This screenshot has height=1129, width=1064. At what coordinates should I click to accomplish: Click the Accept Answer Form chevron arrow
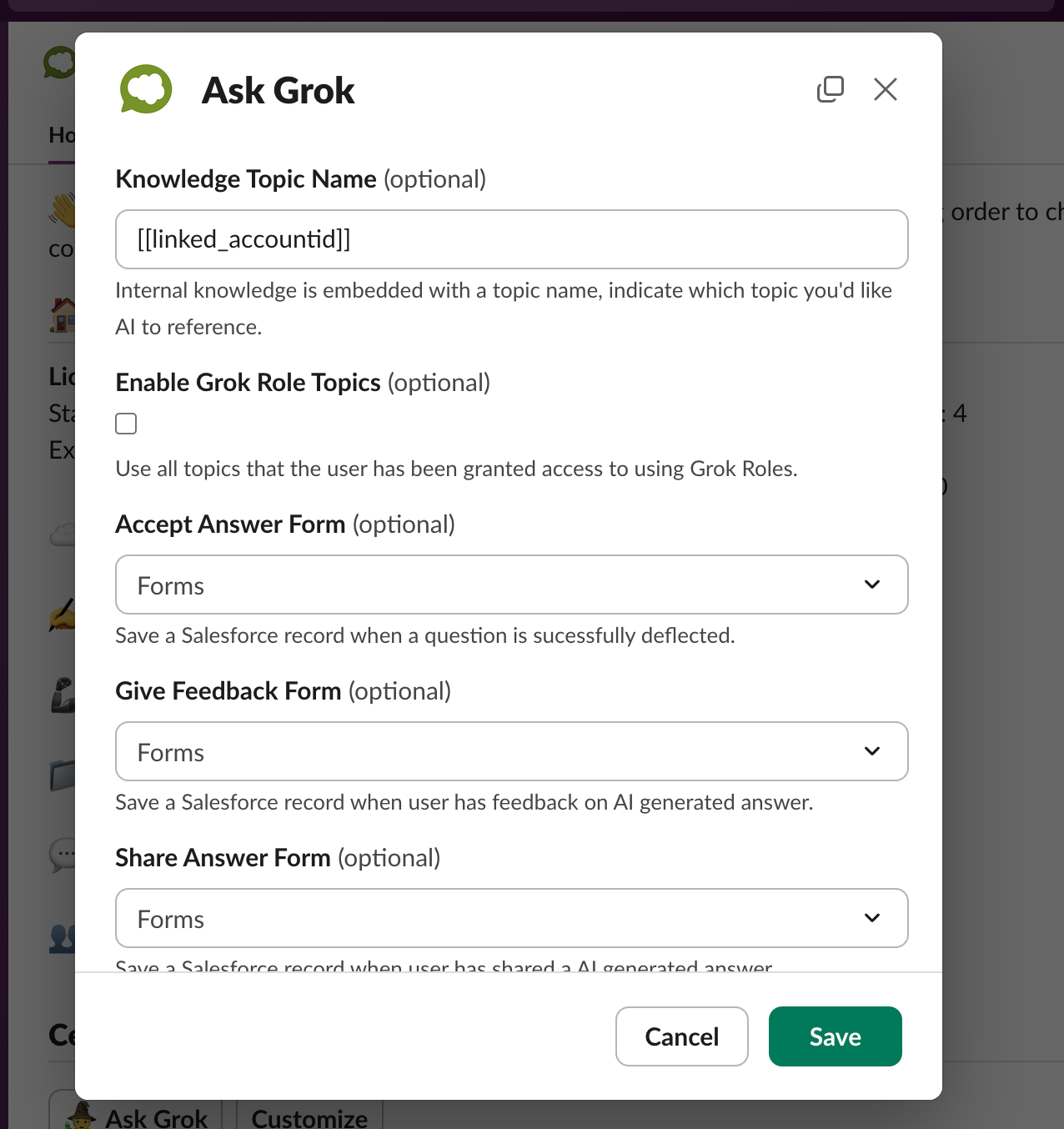pos(872,585)
